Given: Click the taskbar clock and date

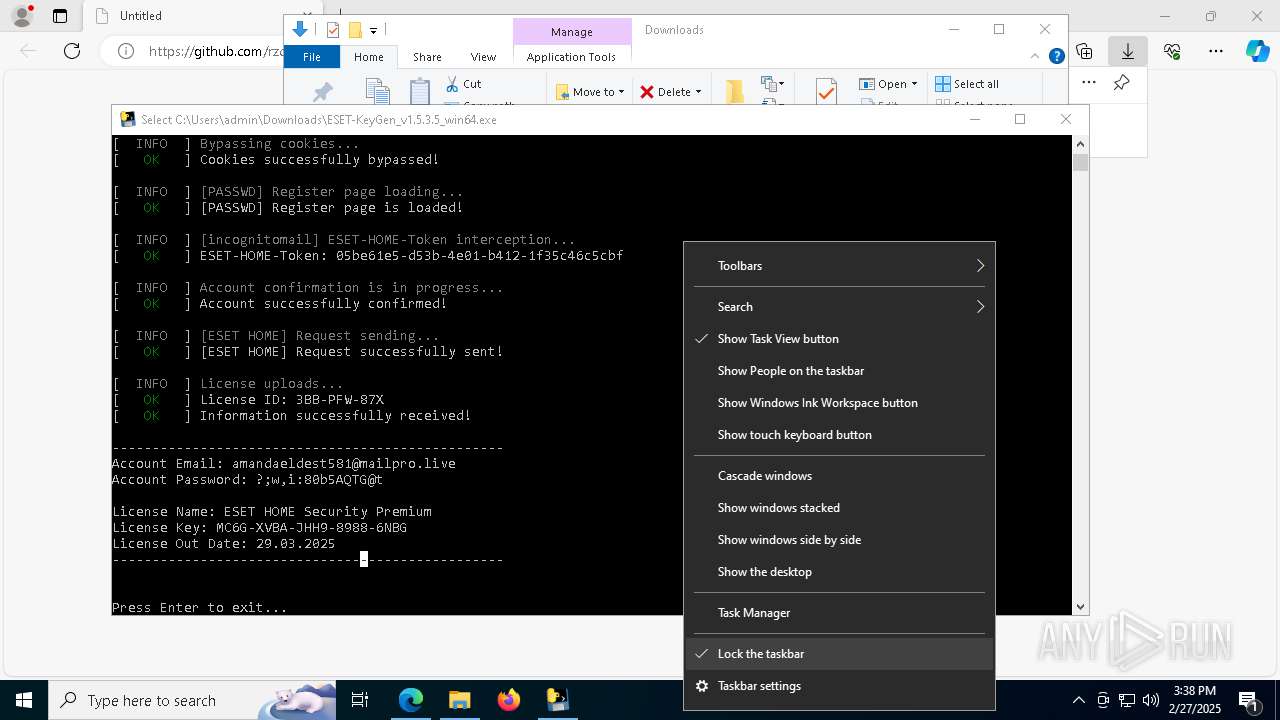Looking at the screenshot, I should [x=1195, y=700].
